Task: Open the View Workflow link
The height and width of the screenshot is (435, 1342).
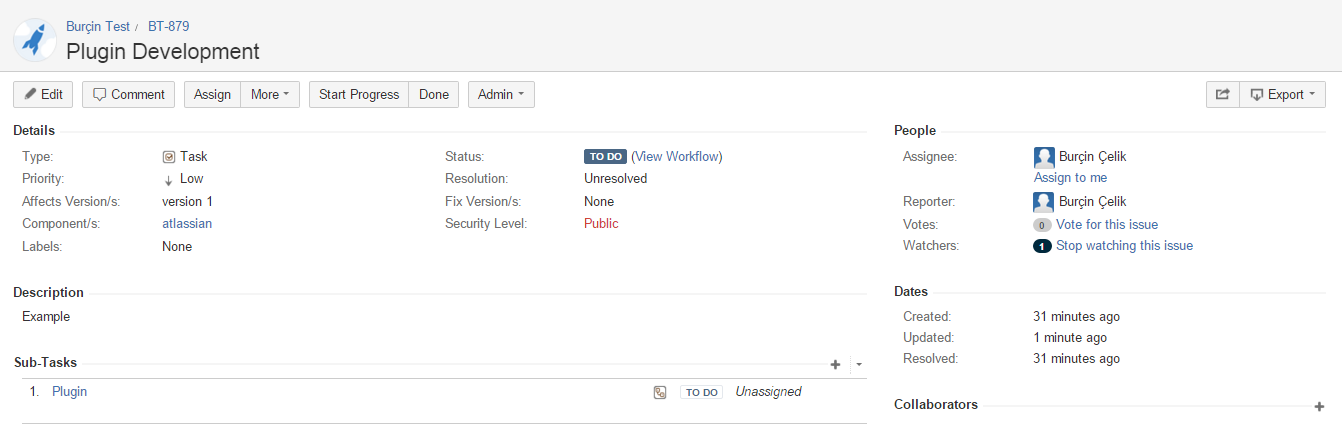Action: coord(677,157)
